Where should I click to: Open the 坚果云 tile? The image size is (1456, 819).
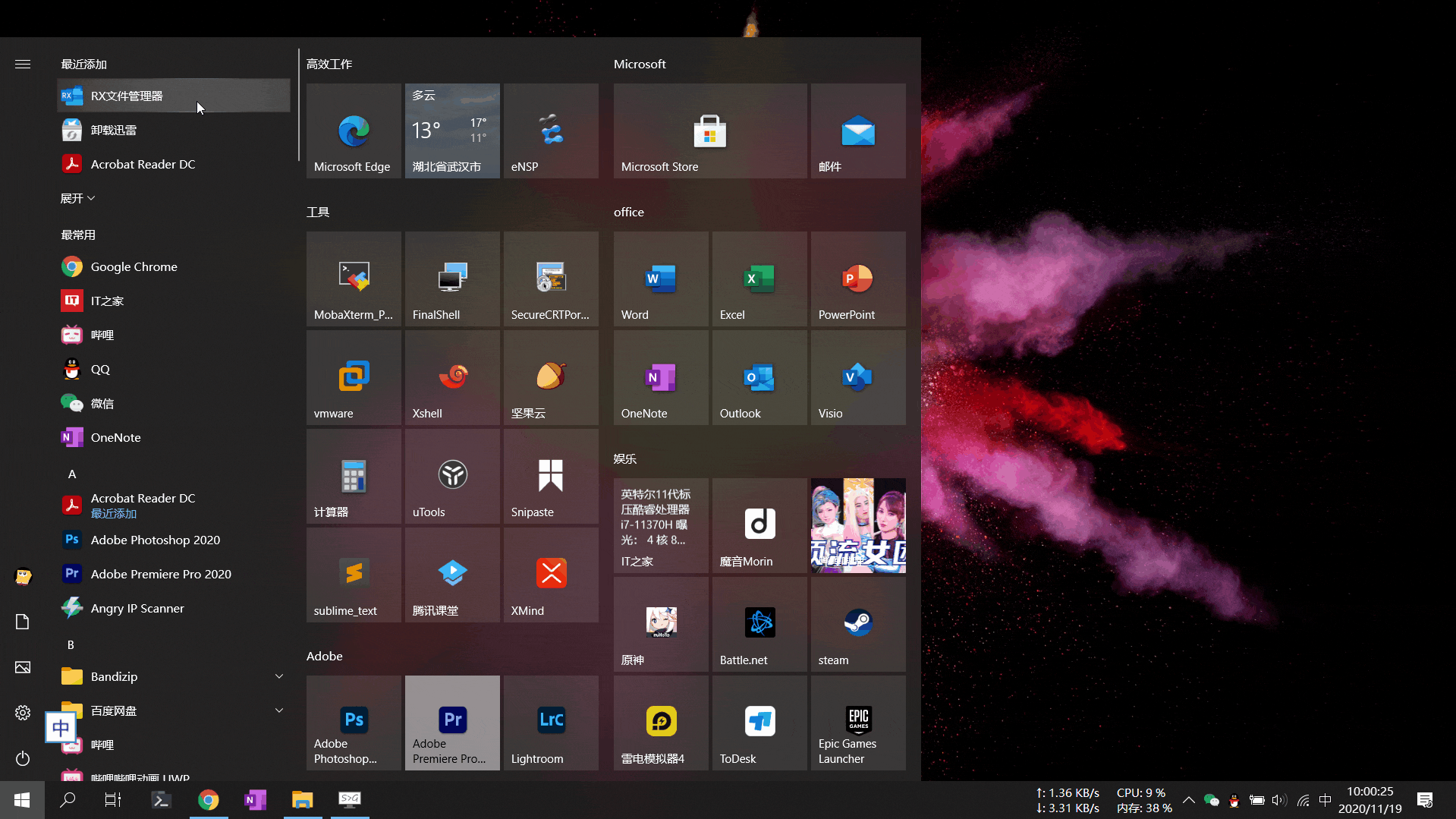click(x=551, y=377)
